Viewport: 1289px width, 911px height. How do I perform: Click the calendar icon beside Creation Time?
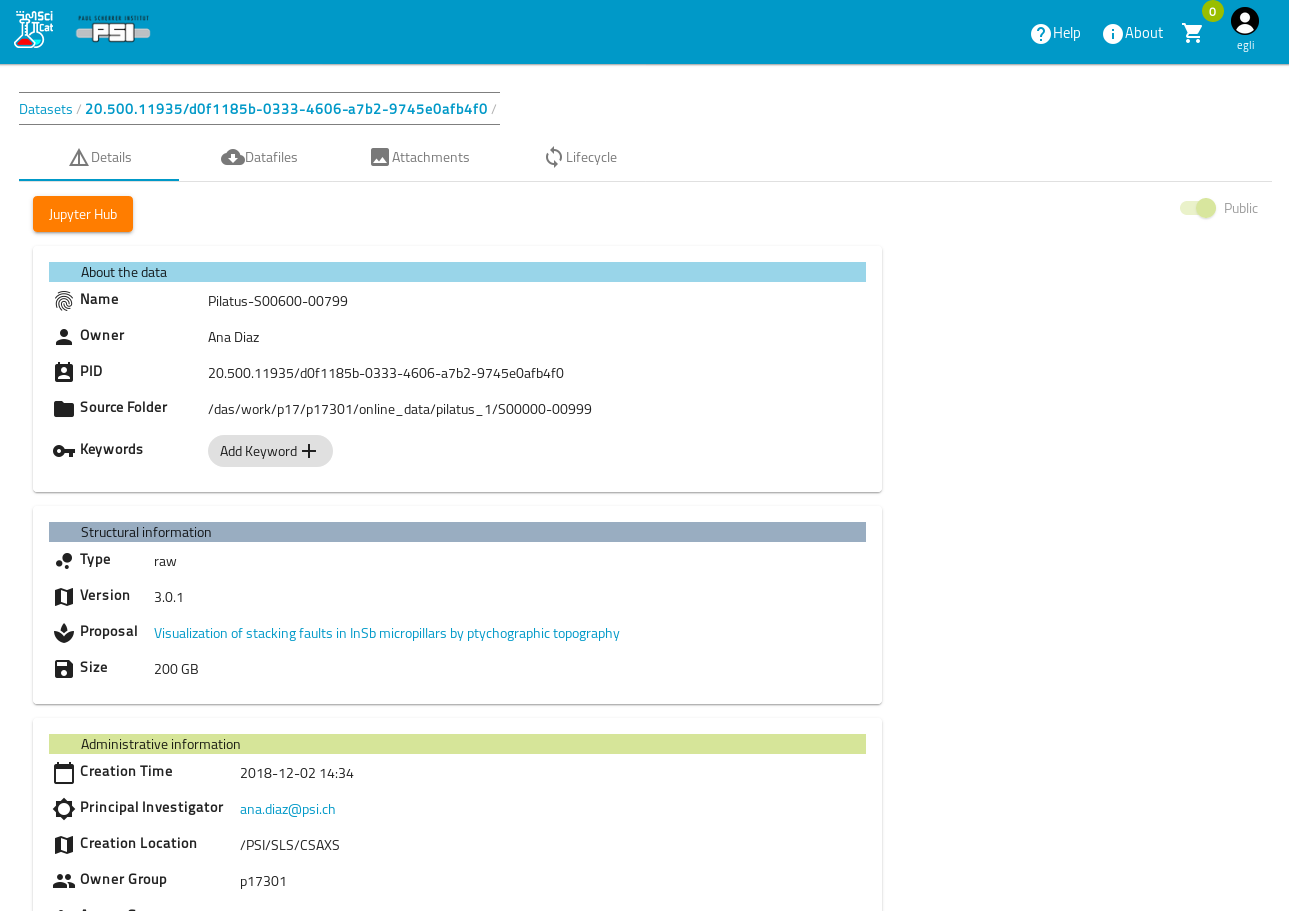click(x=64, y=772)
